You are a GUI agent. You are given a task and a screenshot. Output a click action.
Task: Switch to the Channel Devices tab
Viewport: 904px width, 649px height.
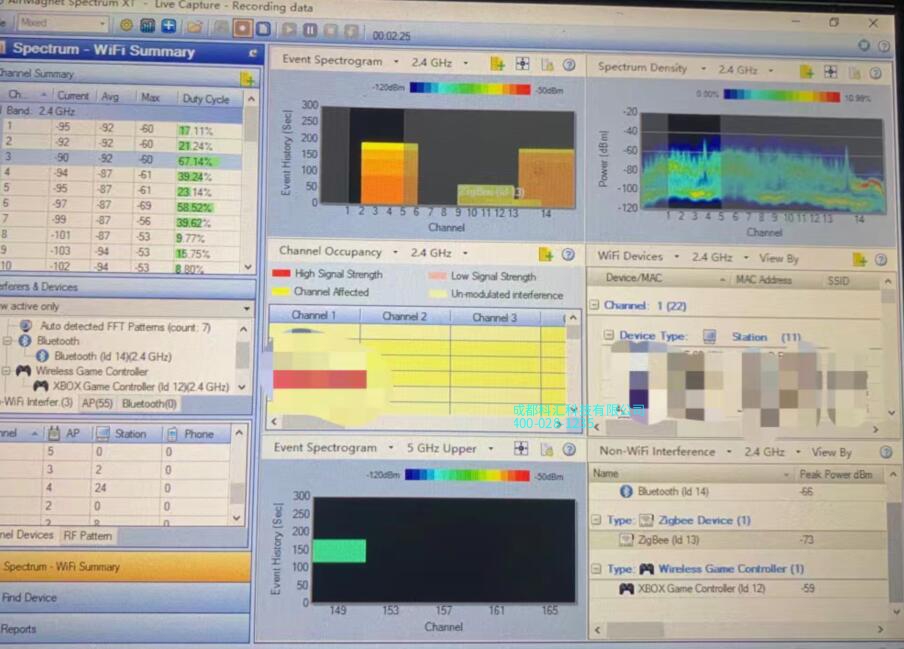click(x=27, y=535)
